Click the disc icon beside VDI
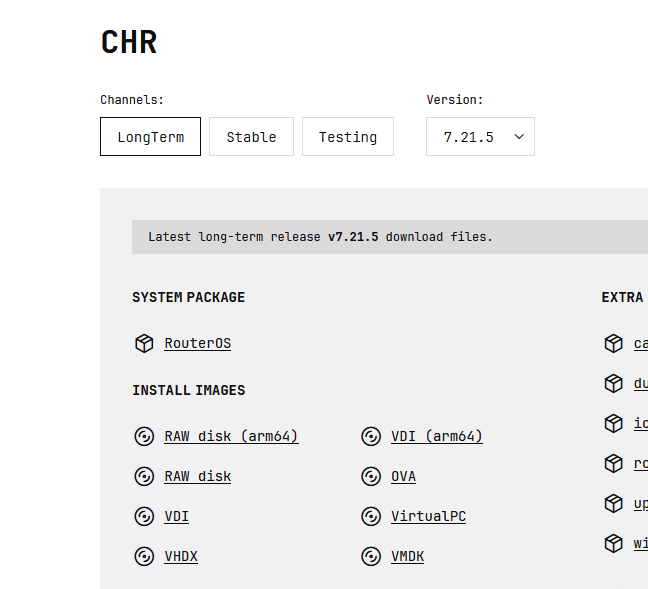The height and width of the screenshot is (589, 648). 144,517
